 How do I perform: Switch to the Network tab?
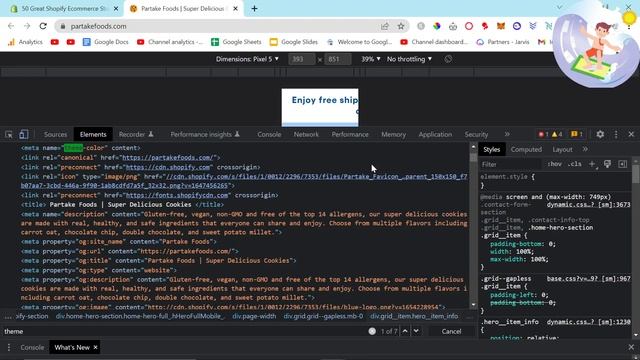[x=306, y=134]
